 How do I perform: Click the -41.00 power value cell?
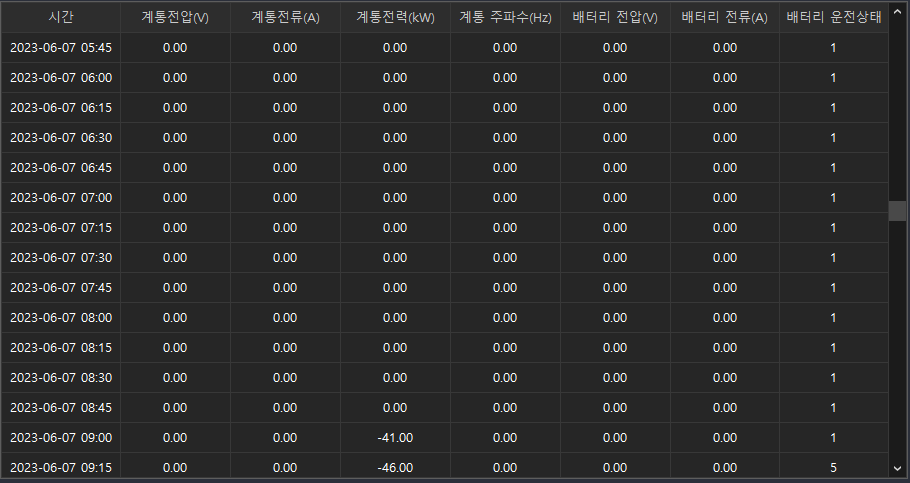395,438
